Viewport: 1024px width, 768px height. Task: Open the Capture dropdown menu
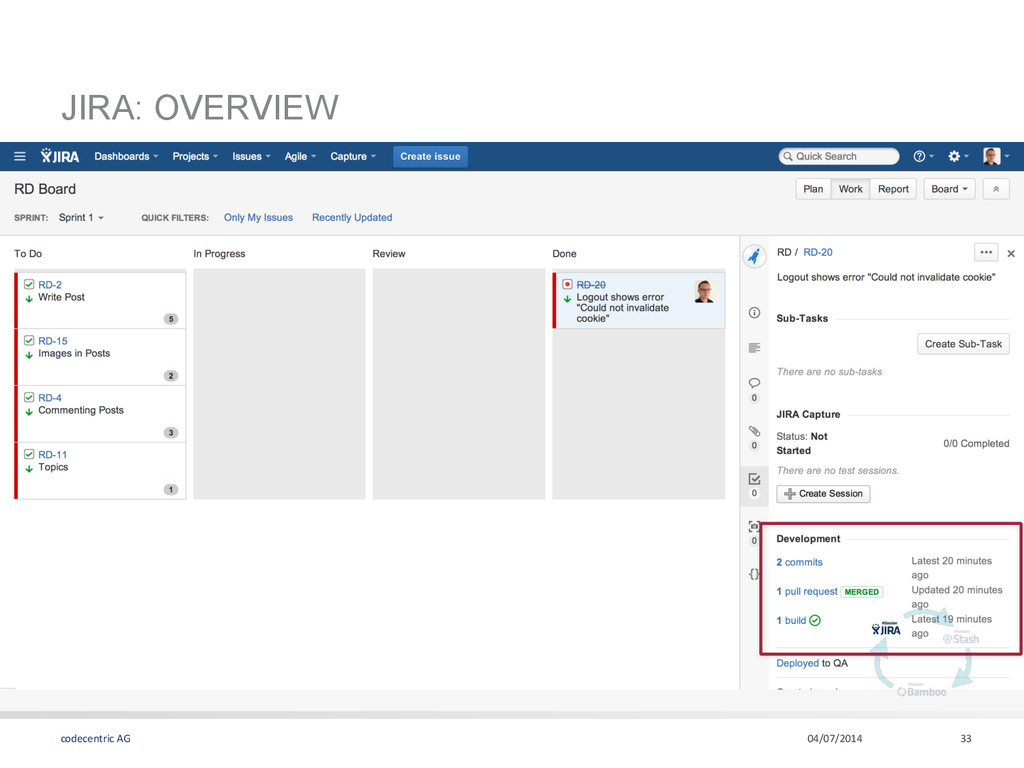click(x=353, y=156)
